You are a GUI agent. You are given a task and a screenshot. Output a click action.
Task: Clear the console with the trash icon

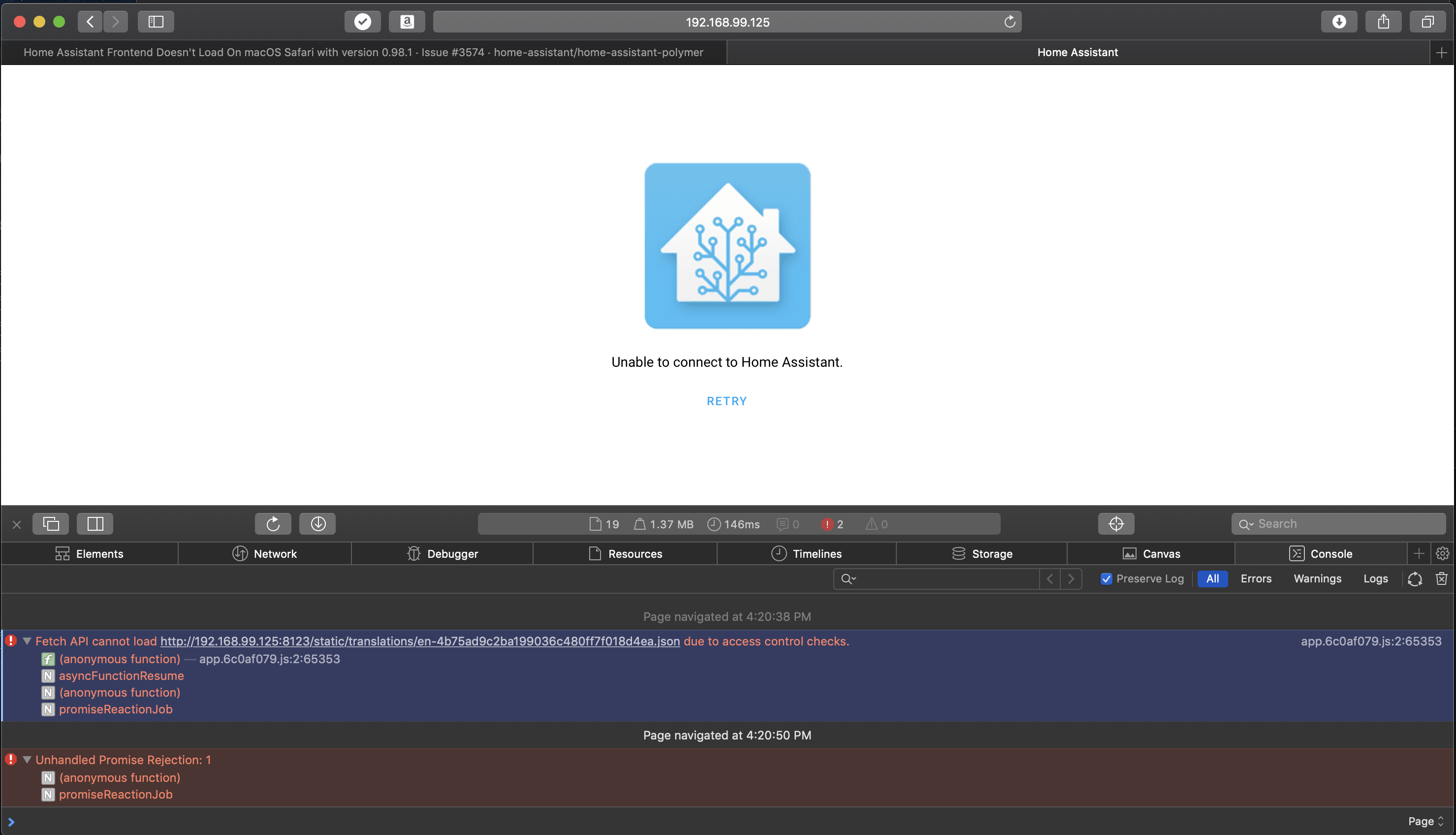[1442, 578]
